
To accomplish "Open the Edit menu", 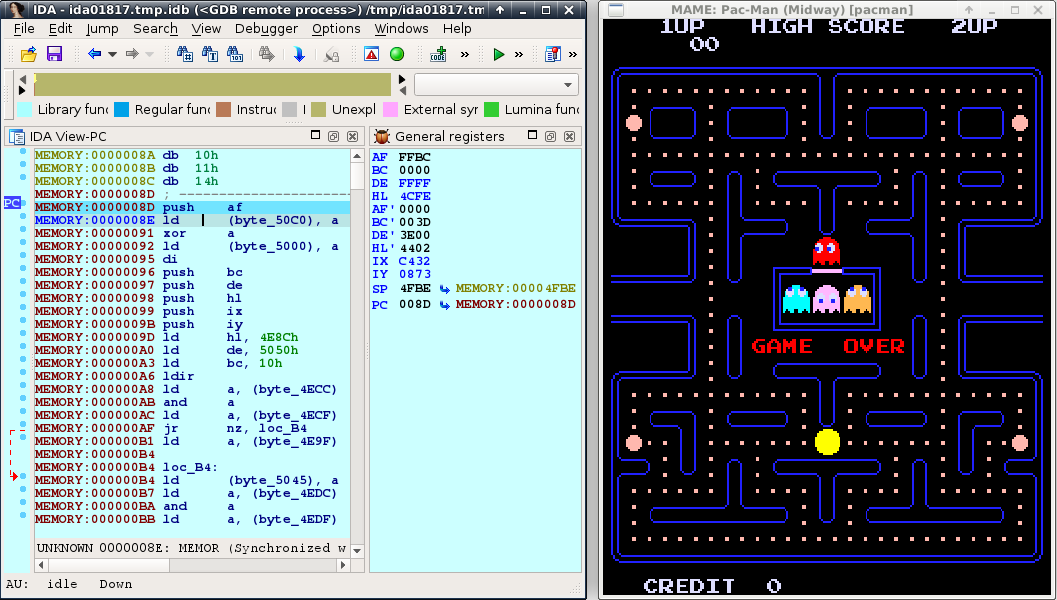I will coord(60,29).
